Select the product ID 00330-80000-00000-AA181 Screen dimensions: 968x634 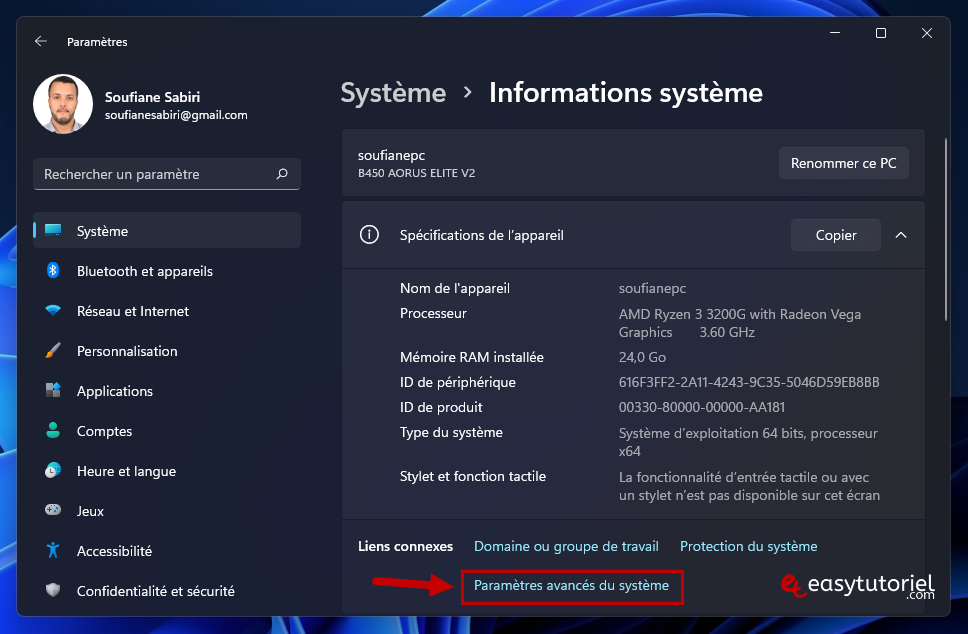pyautogui.click(x=702, y=407)
